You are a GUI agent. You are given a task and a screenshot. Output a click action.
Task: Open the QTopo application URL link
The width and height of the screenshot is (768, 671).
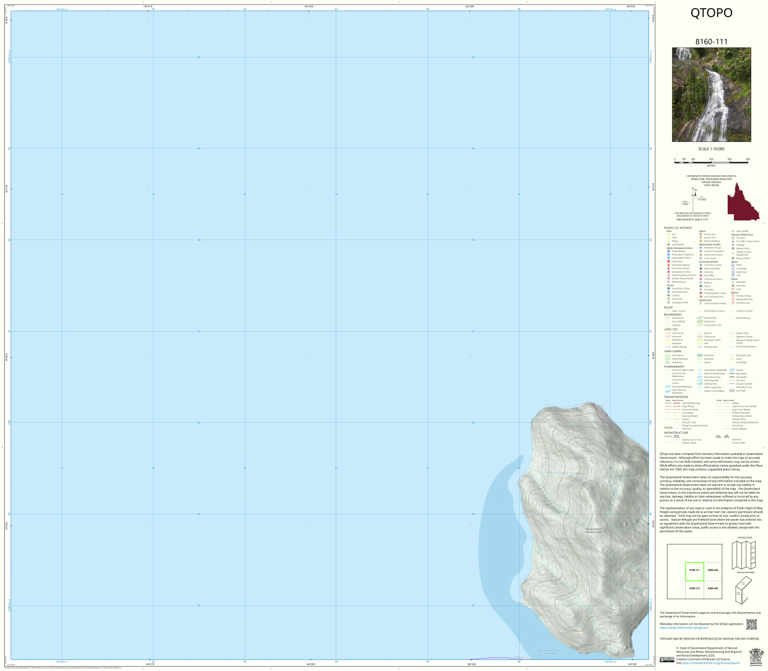tap(684, 627)
